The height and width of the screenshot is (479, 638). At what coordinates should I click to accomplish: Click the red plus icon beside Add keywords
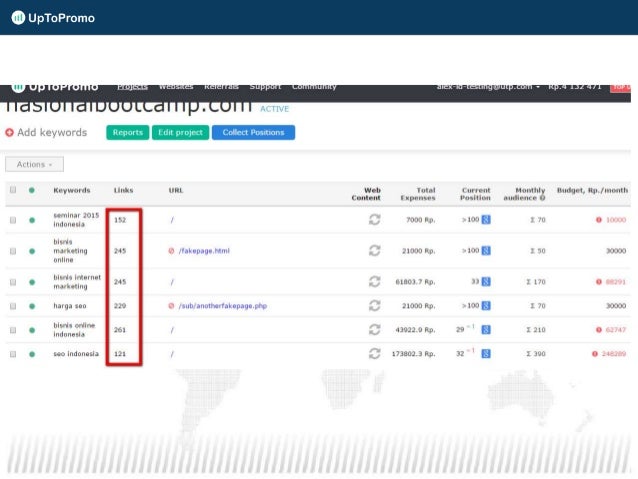point(9,133)
